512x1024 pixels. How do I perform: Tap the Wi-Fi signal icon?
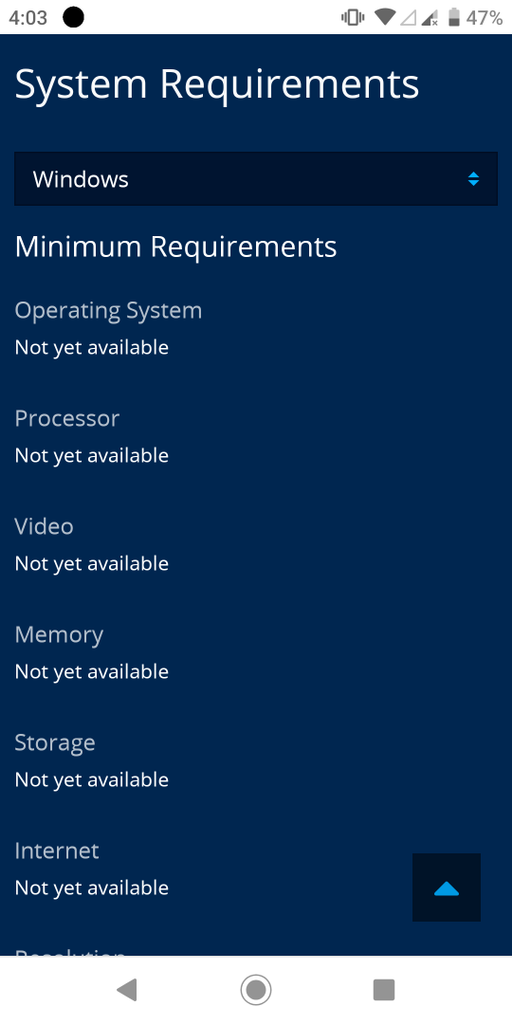coord(385,18)
